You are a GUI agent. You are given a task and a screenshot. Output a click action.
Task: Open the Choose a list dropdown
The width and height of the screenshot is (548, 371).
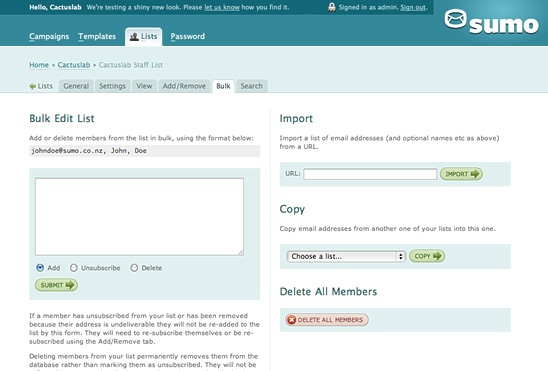[x=346, y=256]
